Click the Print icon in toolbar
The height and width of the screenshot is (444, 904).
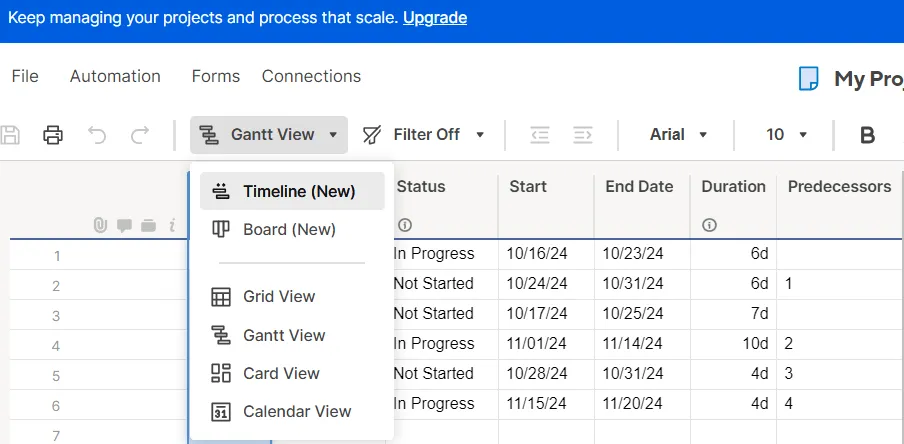(x=53, y=135)
